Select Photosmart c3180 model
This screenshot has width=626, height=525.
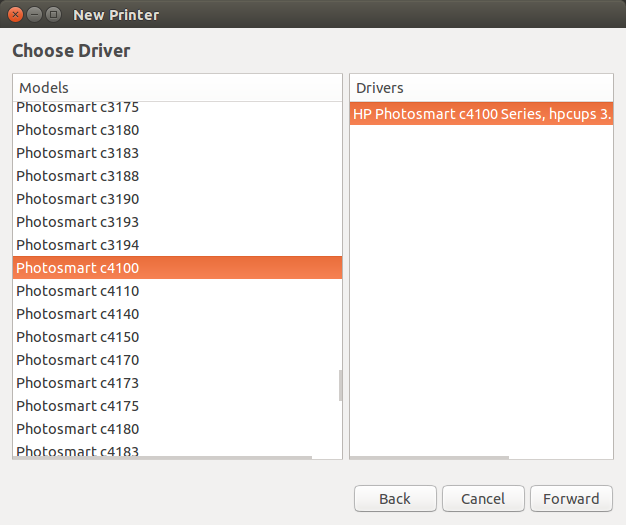pos(177,130)
